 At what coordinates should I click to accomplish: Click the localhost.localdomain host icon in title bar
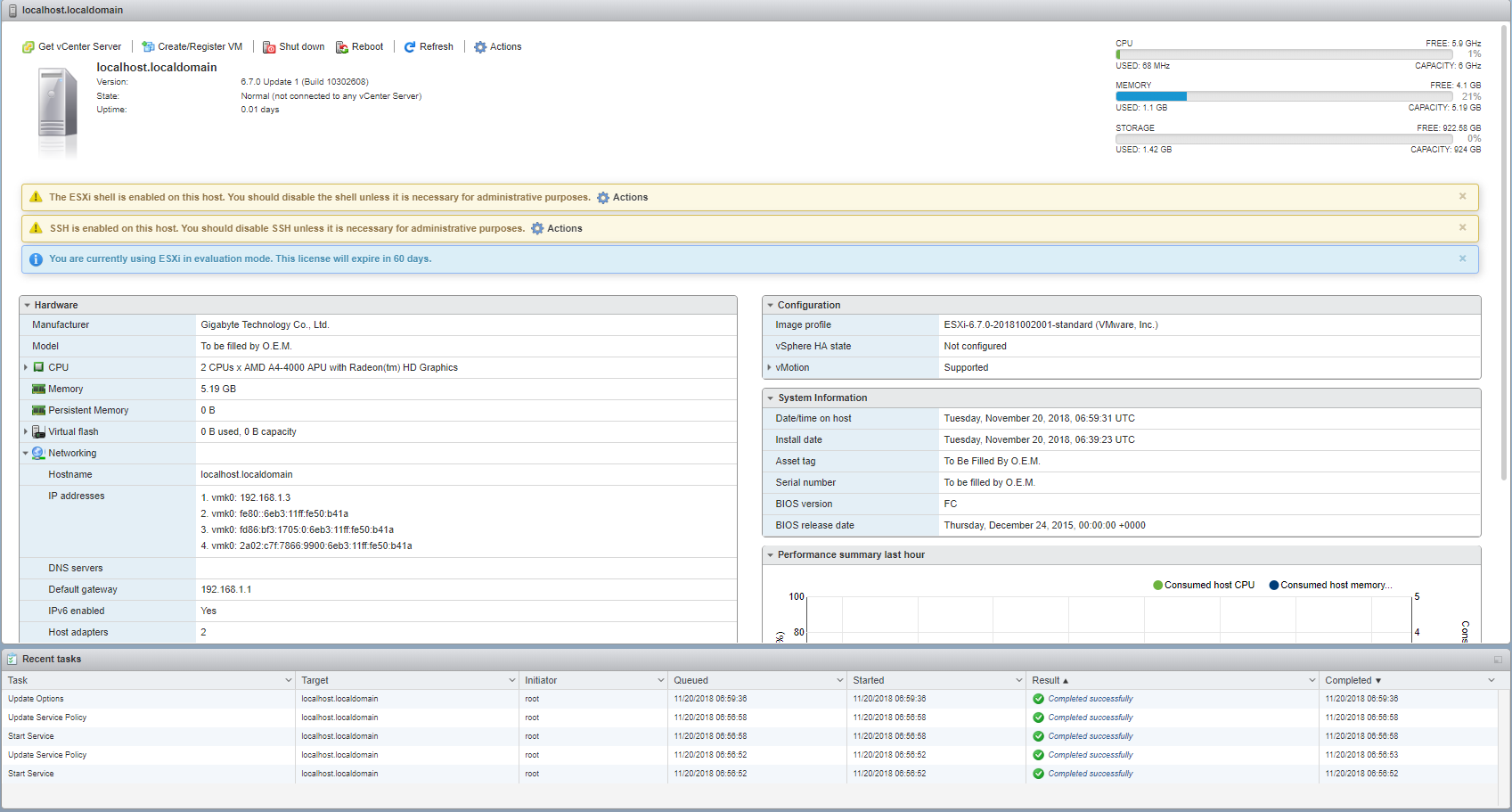(12, 11)
